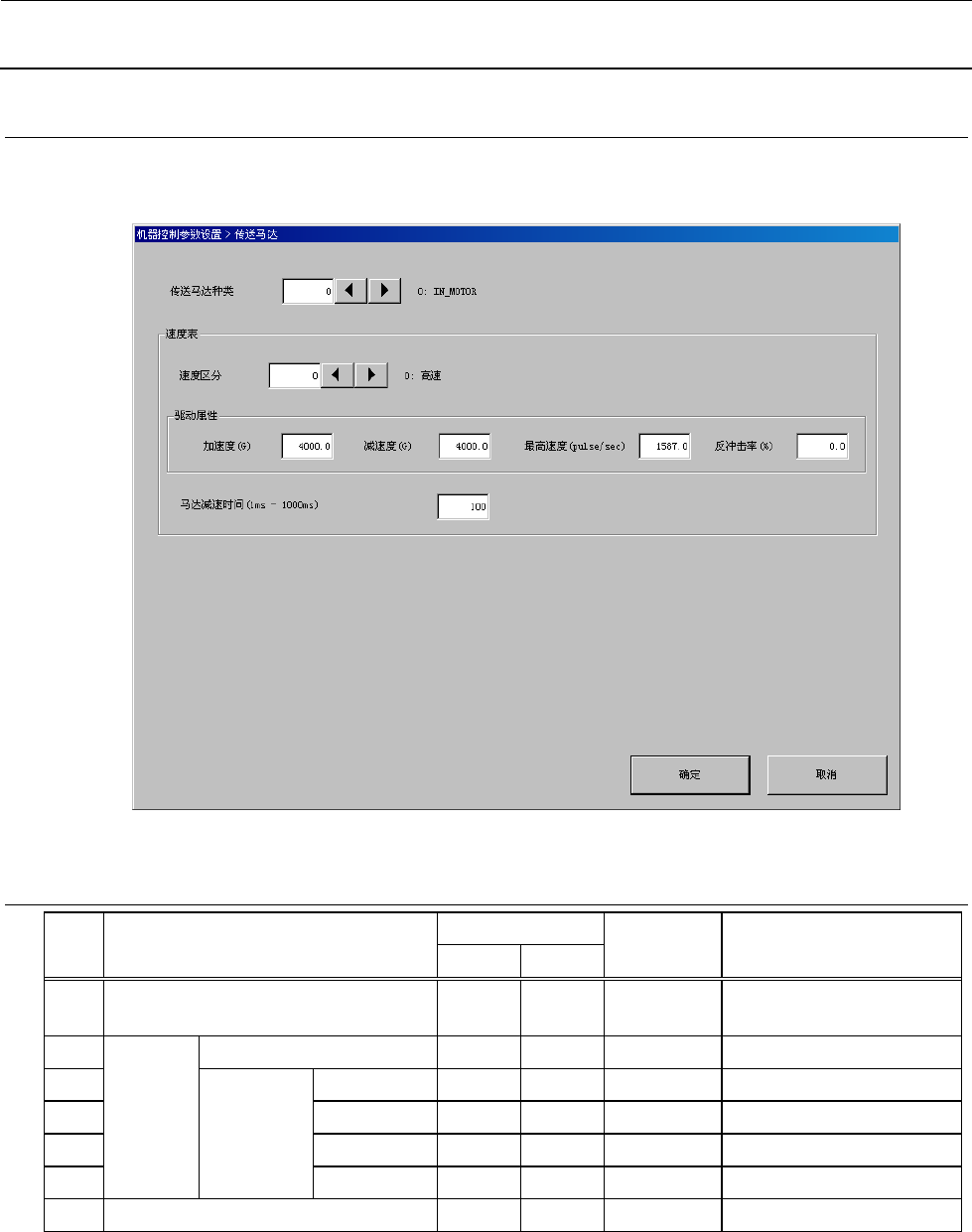Screen dimensions: 972x1232
Task: Click the 速度区分 label
Action: point(199,376)
